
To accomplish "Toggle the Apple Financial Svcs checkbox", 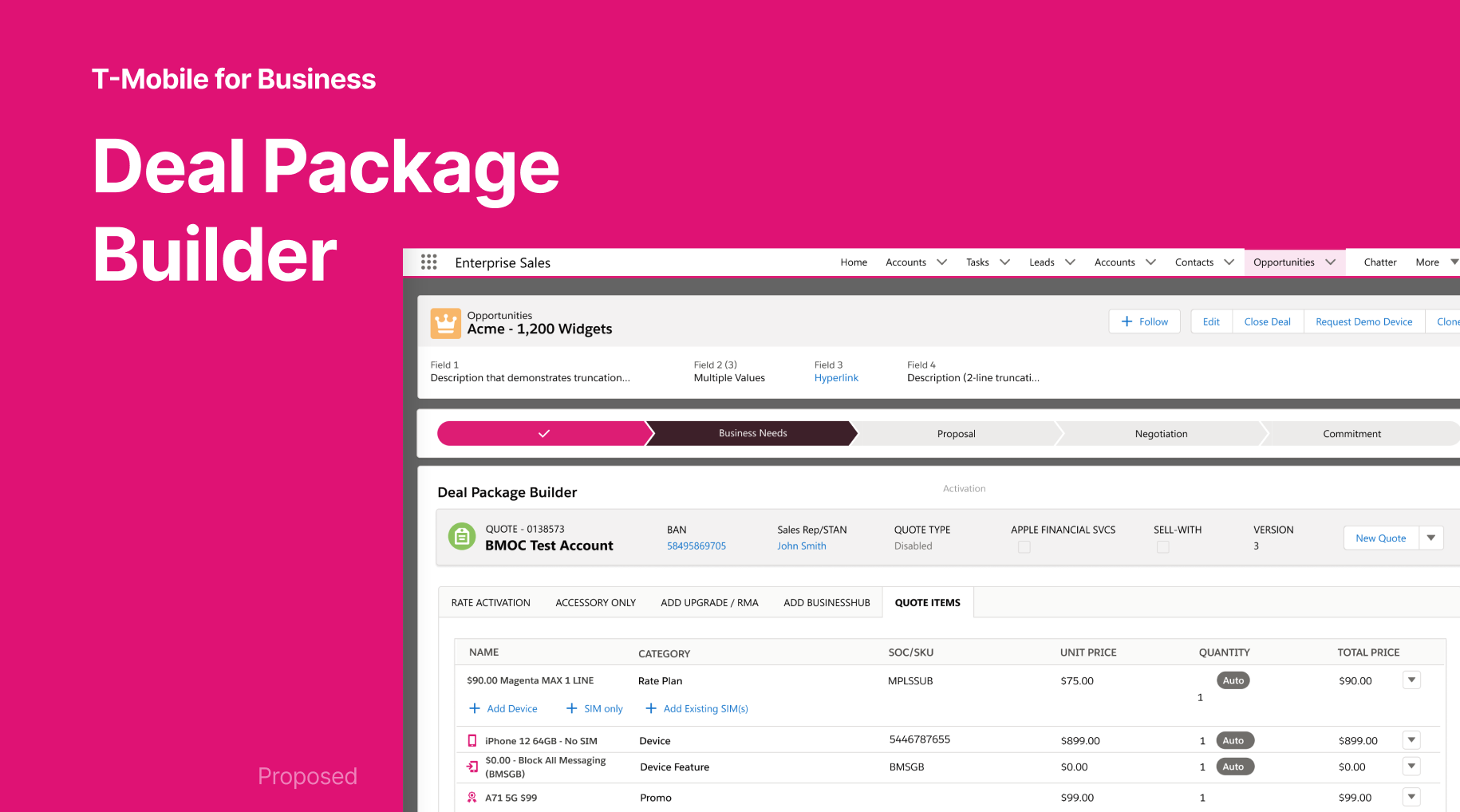I will pyautogui.click(x=1024, y=547).
